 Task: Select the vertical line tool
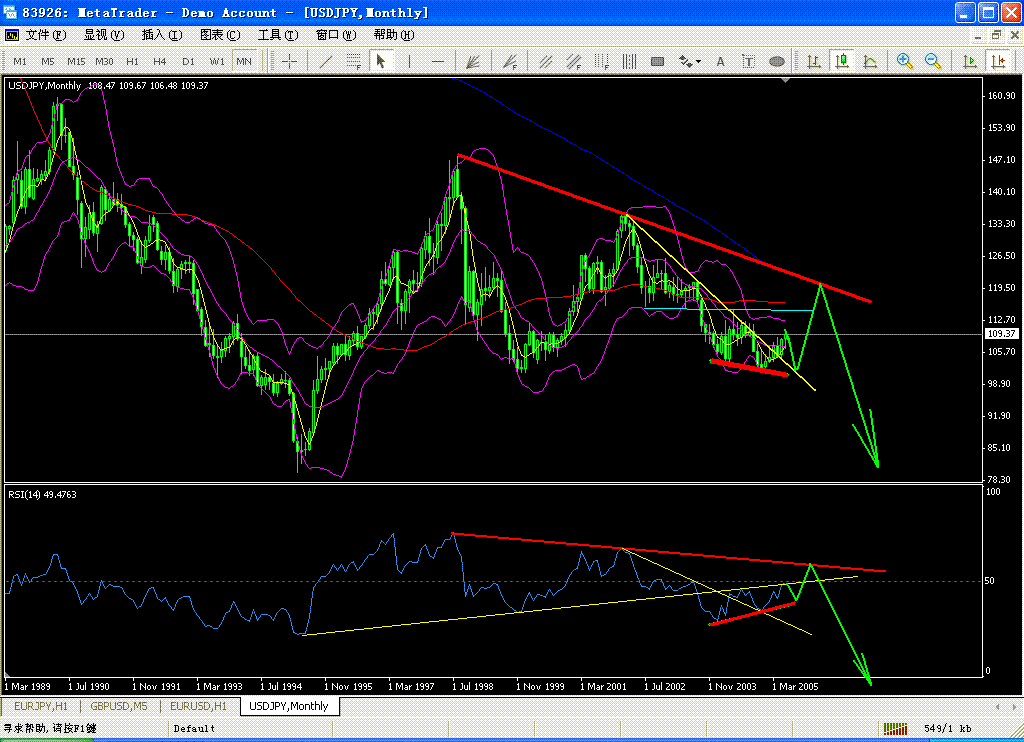(x=409, y=61)
